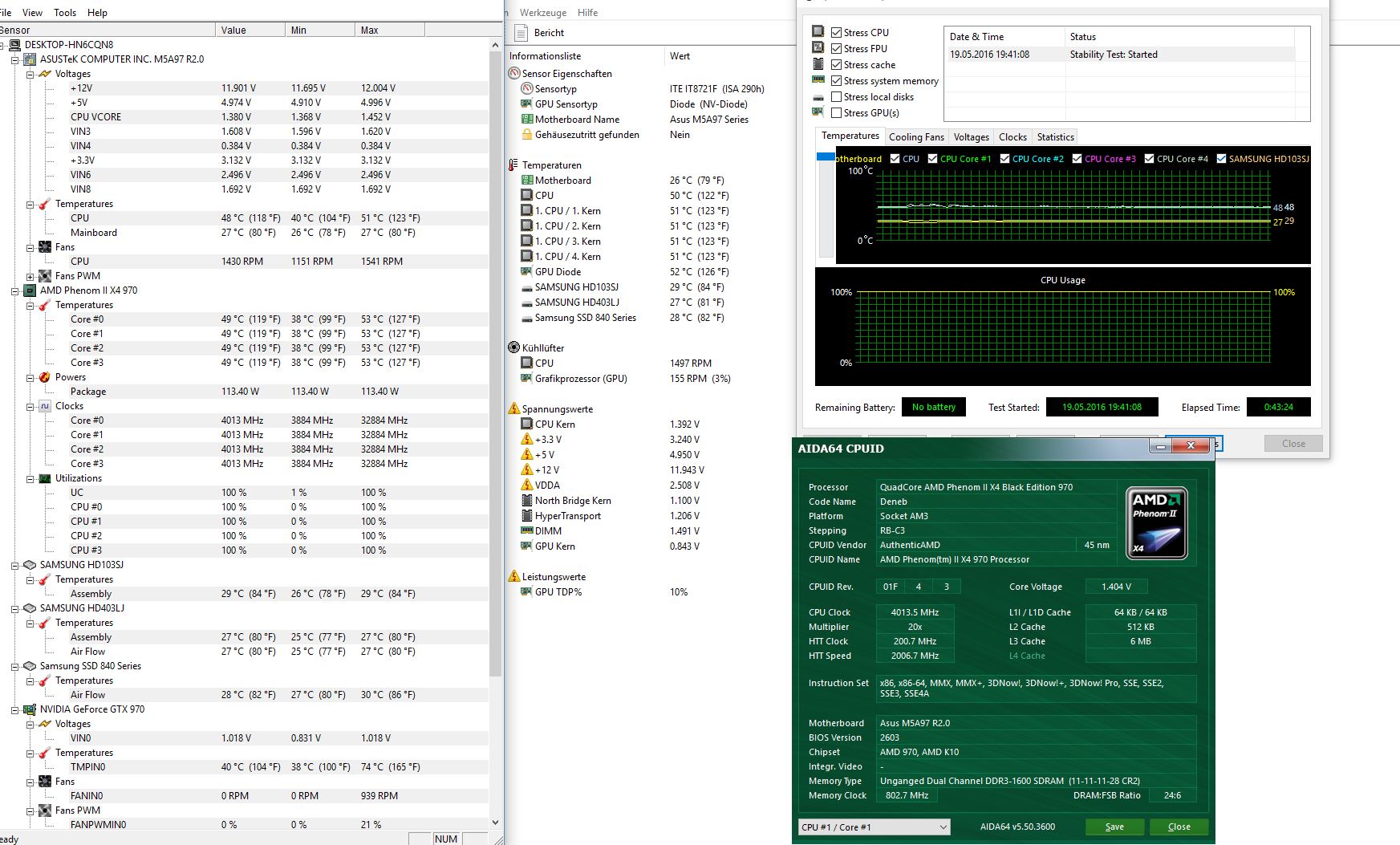
Task: Click the Voltages icon under ASUSTeK M5A97
Action: click(x=45, y=74)
